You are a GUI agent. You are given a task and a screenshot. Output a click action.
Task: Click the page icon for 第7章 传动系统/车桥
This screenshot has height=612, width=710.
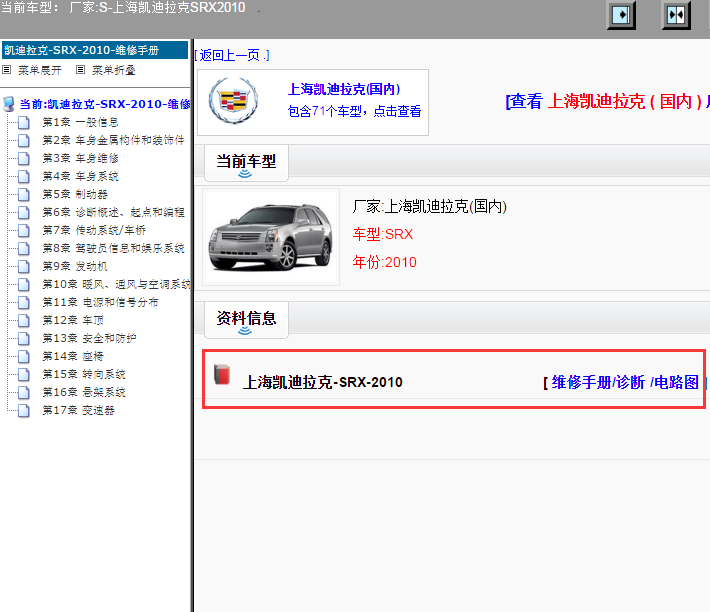(24, 230)
